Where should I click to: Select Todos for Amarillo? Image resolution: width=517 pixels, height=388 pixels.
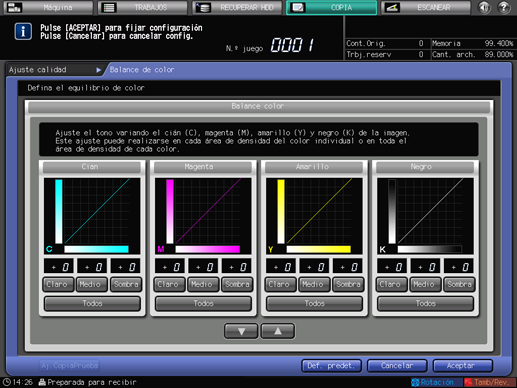point(314,303)
